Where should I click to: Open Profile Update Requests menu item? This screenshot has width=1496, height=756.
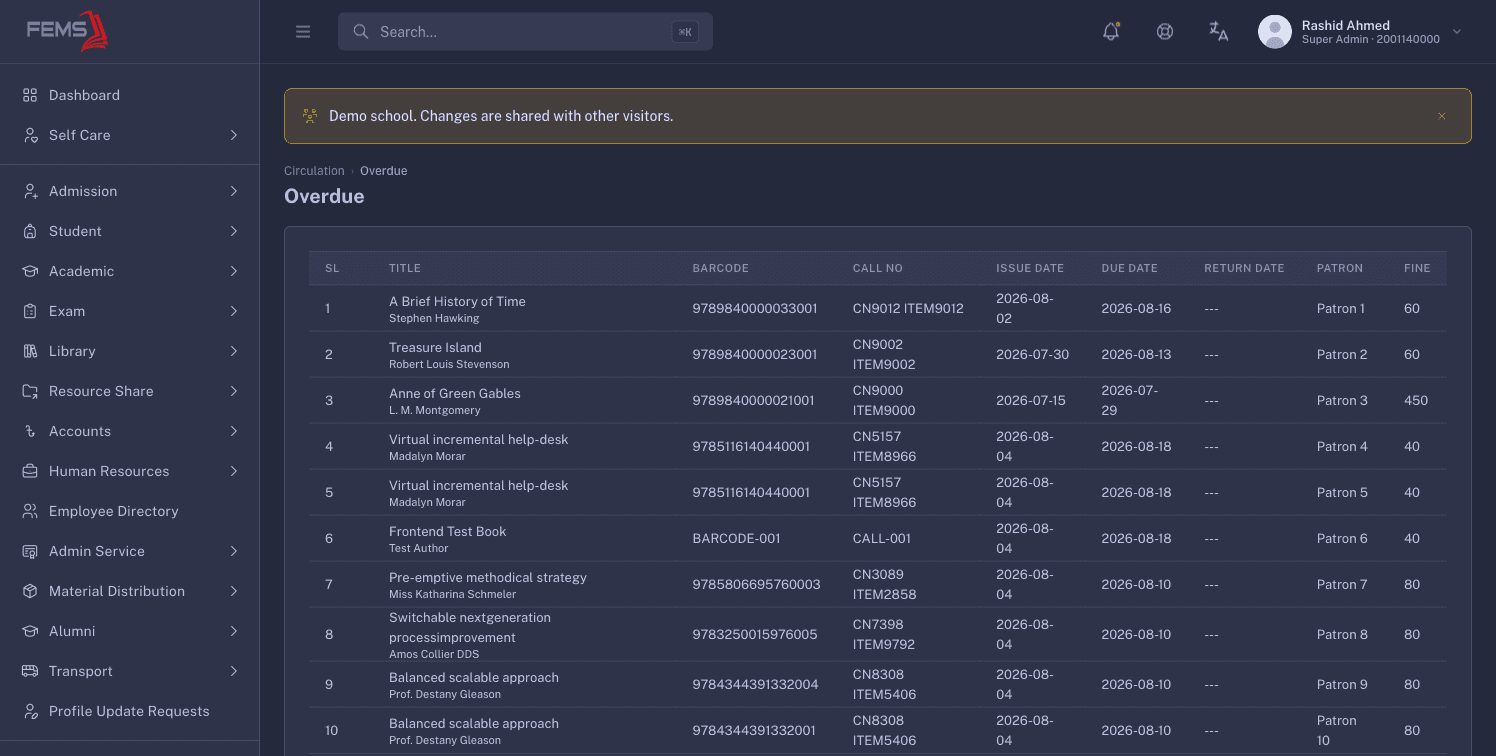tap(129, 711)
